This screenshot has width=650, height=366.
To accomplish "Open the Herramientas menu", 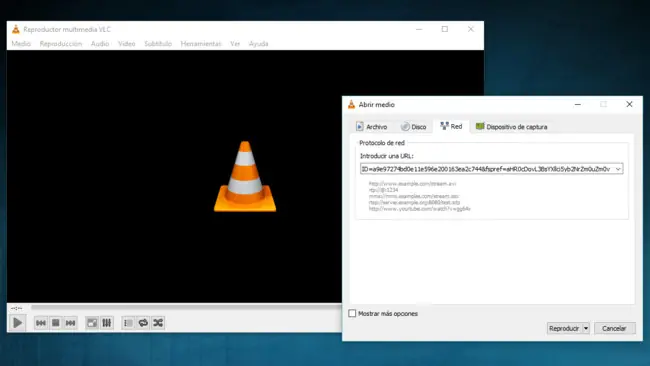I will 201,44.
